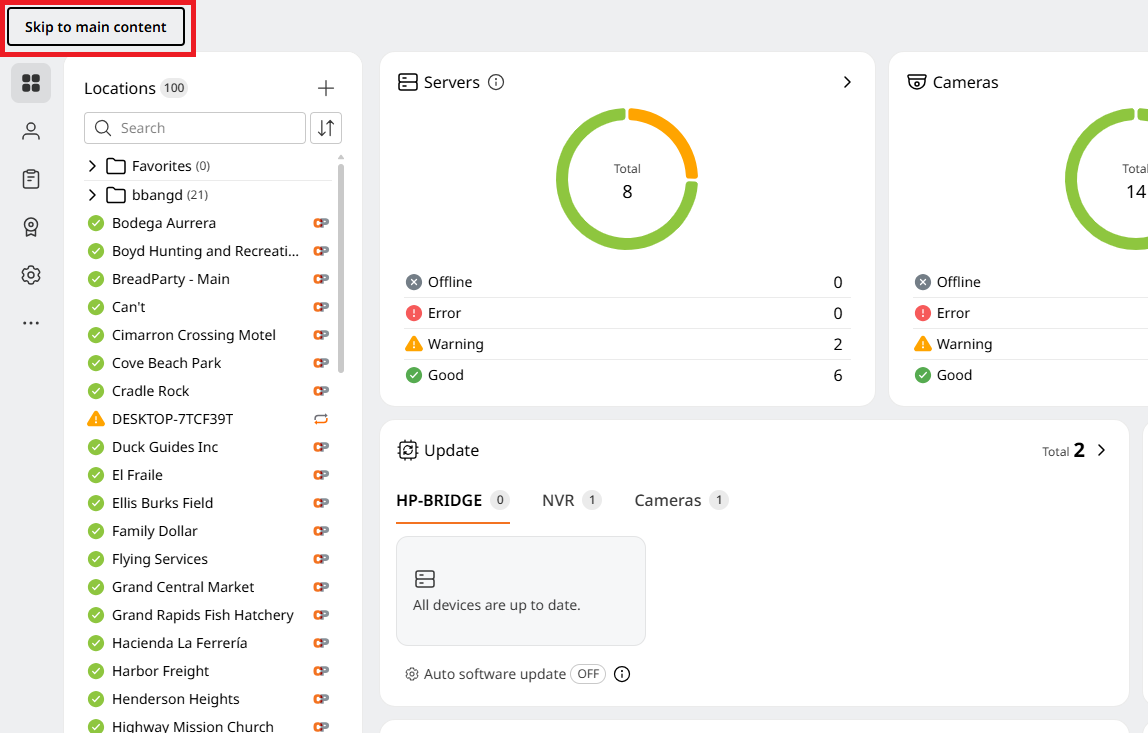Open the Update total chevron
The height and width of the screenshot is (733, 1148).
click(1101, 450)
